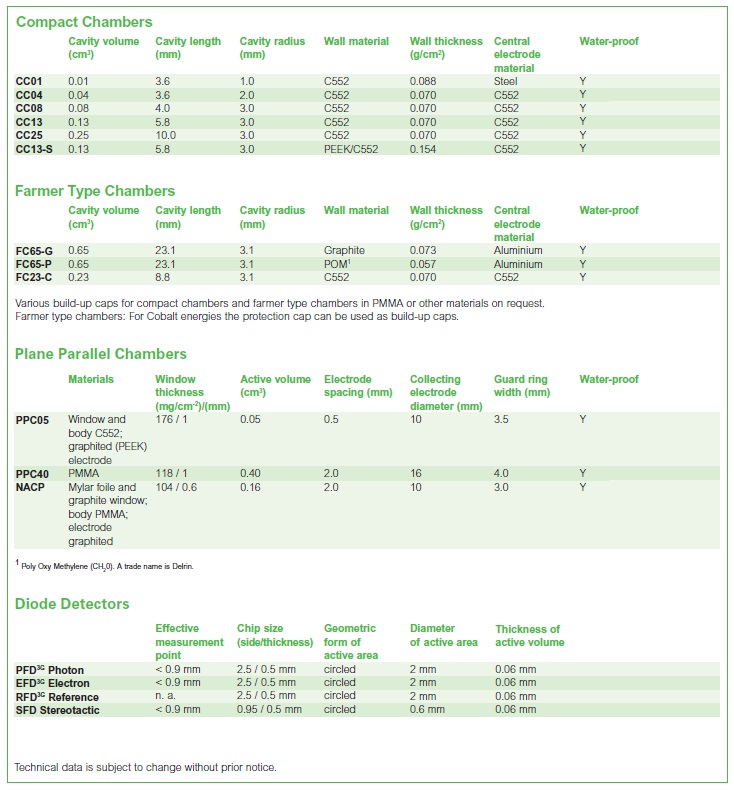
Task: Click the 118 / 1 window thickness value
Action: 171,473
